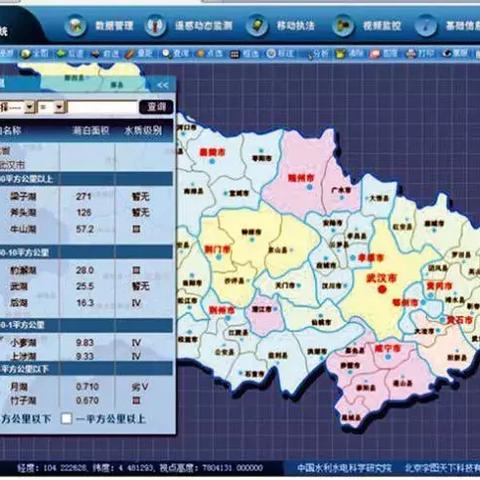The image size is (480, 480).
Task: Click the 汉川市 label on map
Action: click(x=332, y=286)
